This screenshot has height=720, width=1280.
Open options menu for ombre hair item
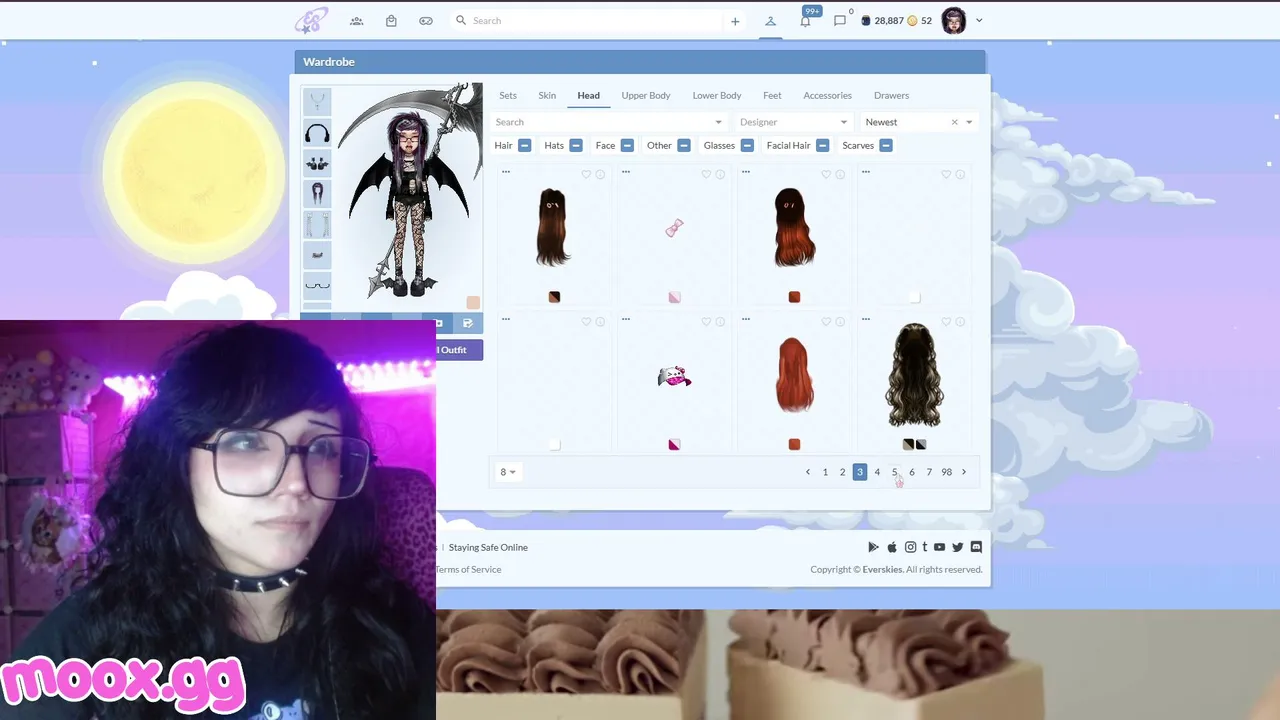point(746,172)
